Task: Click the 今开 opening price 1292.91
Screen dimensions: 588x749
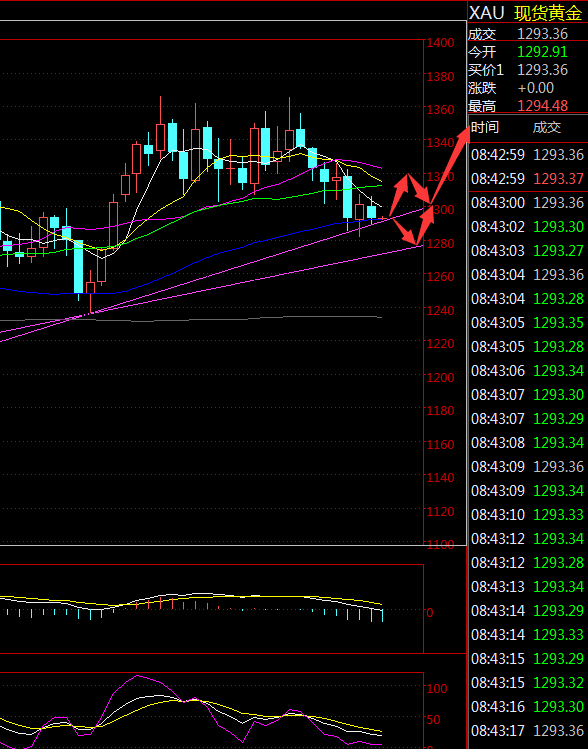Action: click(542, 52)
